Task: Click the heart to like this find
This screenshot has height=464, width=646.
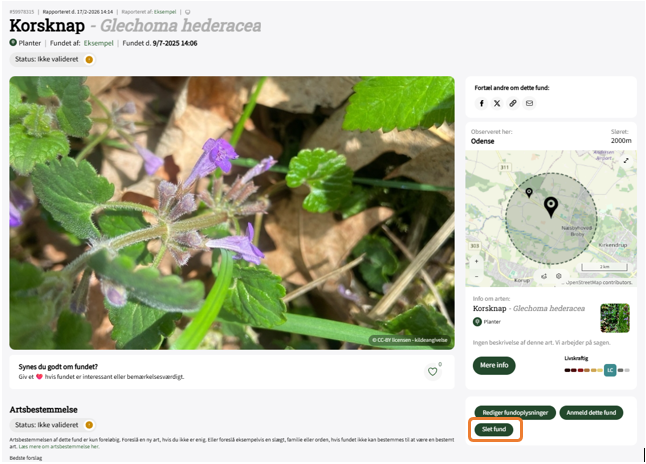Action: click(433, 372)
